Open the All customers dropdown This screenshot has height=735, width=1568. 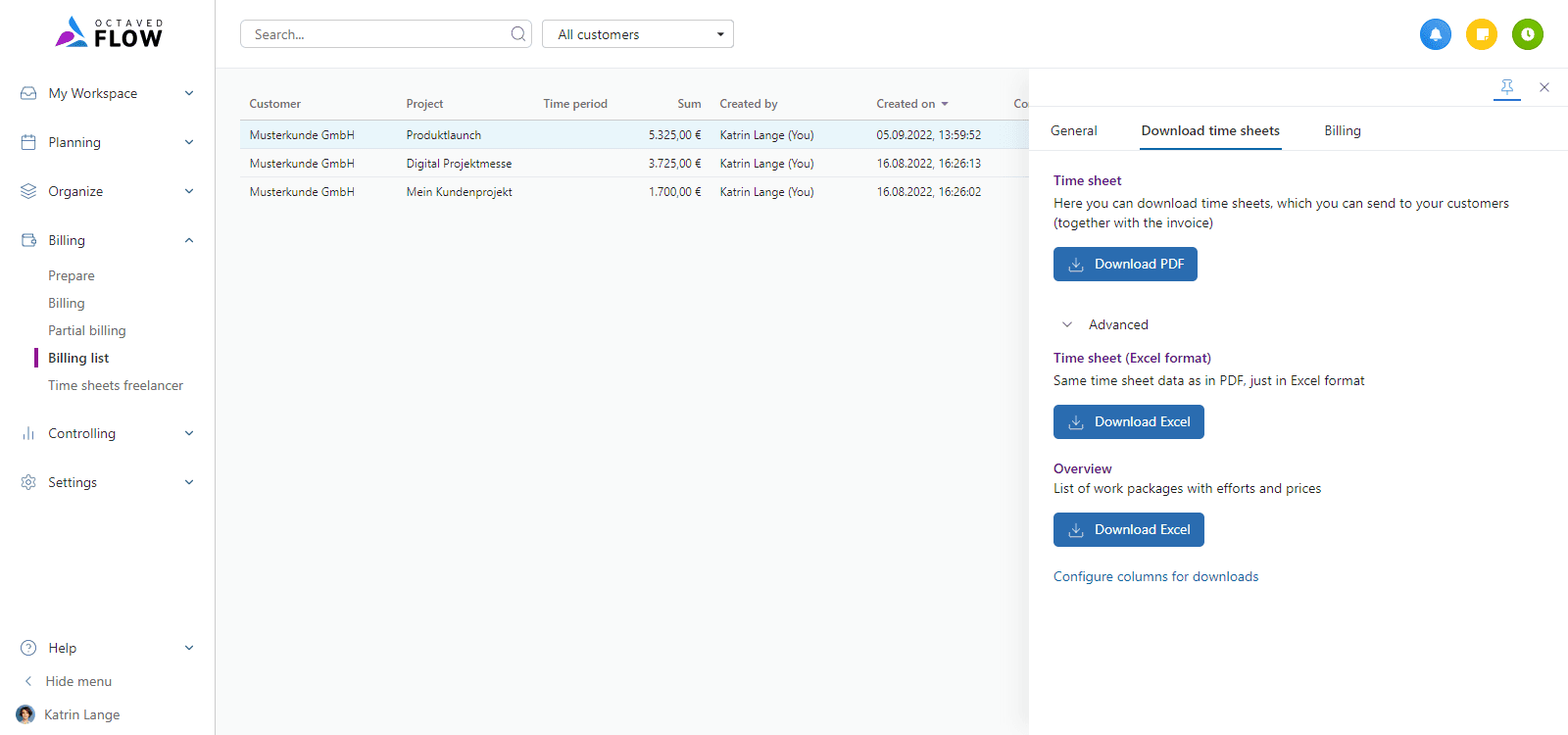pos(637,34)
